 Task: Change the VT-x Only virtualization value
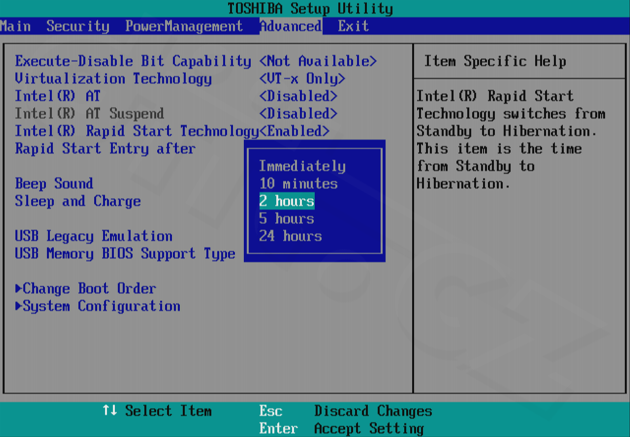coord(302,78)
